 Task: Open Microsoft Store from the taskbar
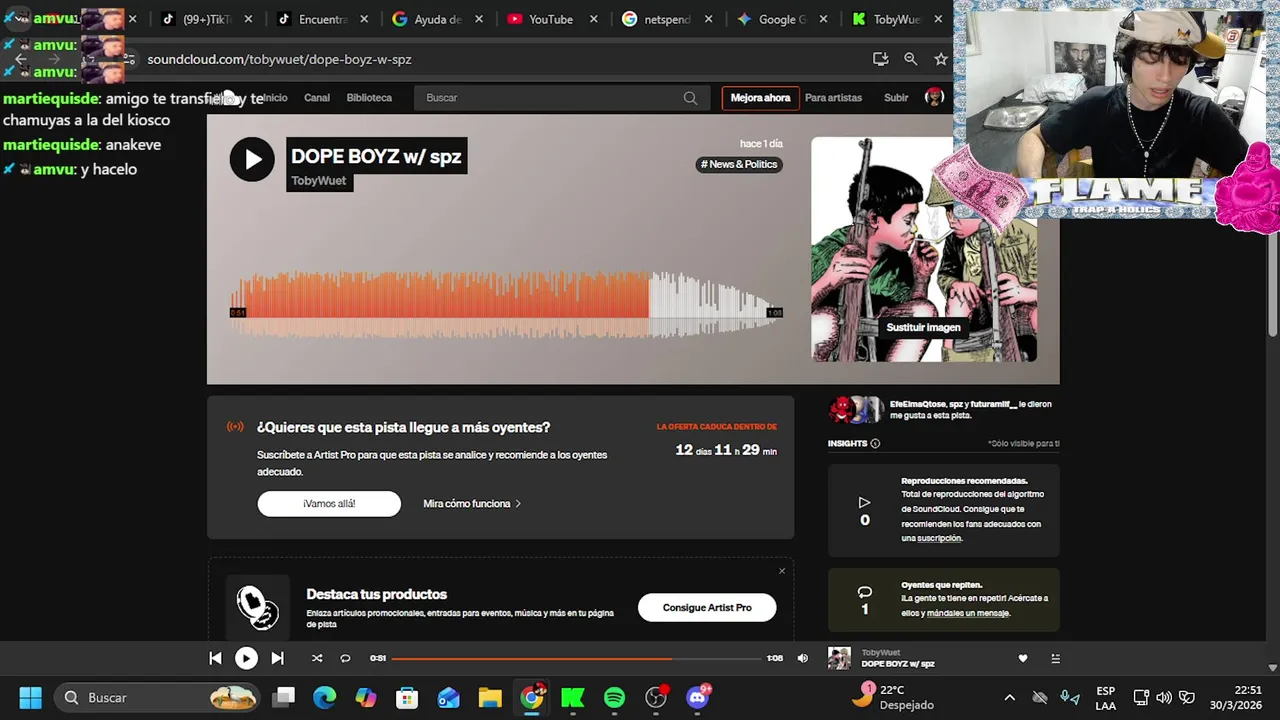tap(407, 697)
